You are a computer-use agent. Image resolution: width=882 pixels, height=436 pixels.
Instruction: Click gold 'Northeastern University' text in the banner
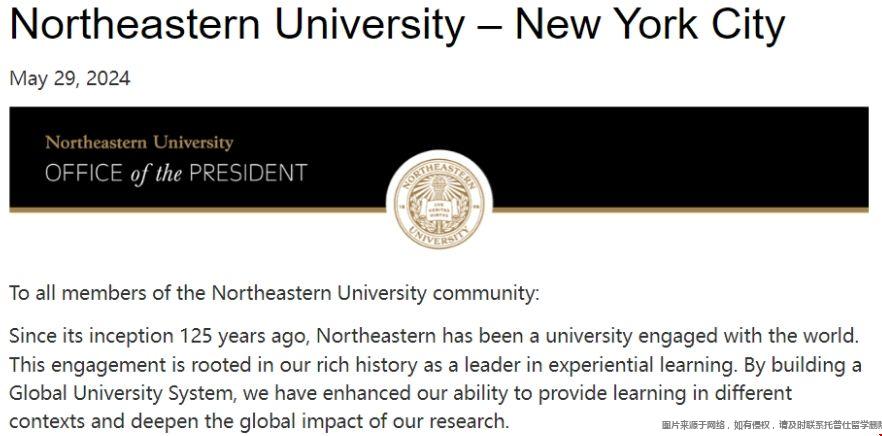point(139,142)
